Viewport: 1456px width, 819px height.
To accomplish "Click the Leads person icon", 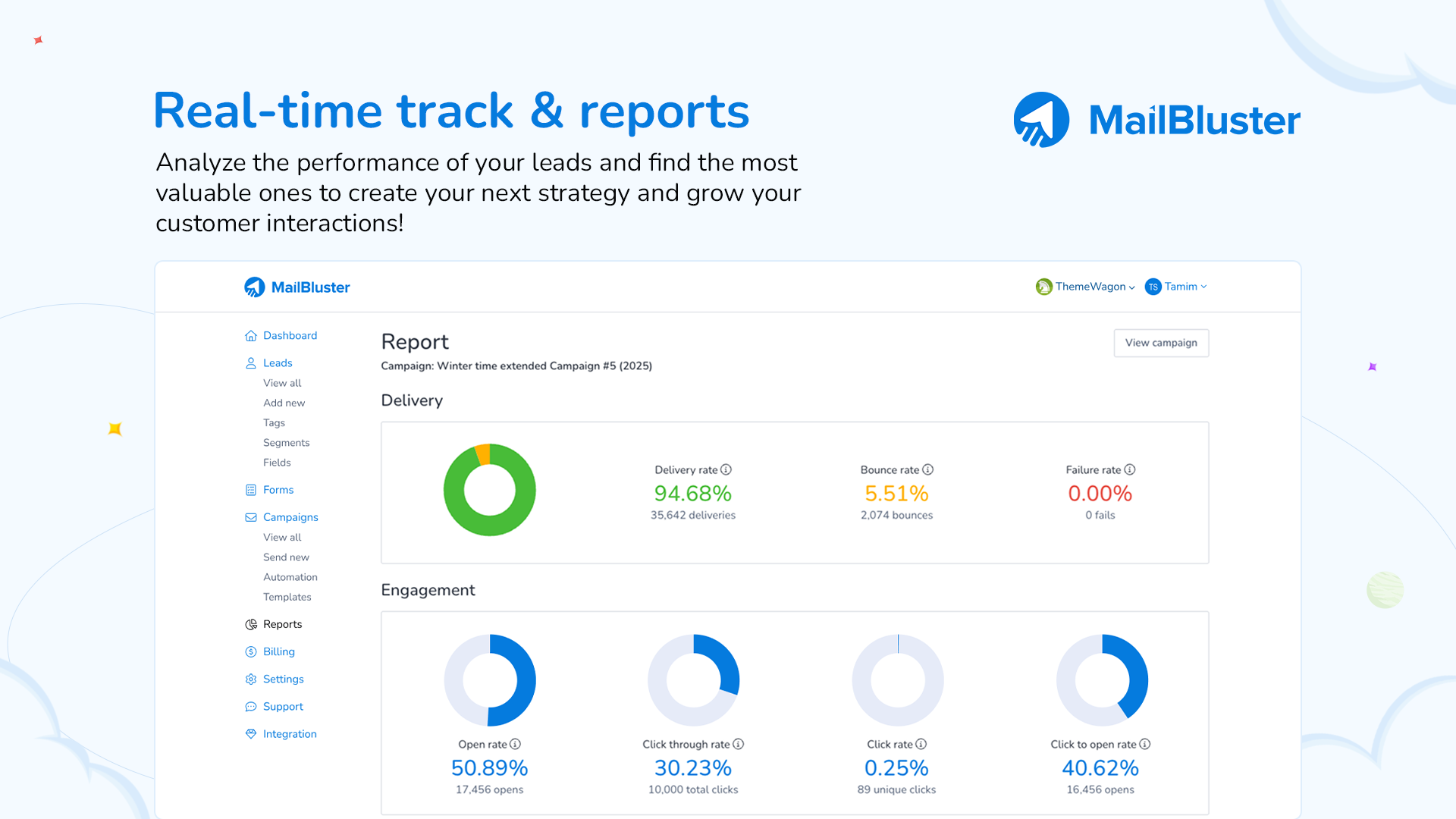I will tap(251, 363).
